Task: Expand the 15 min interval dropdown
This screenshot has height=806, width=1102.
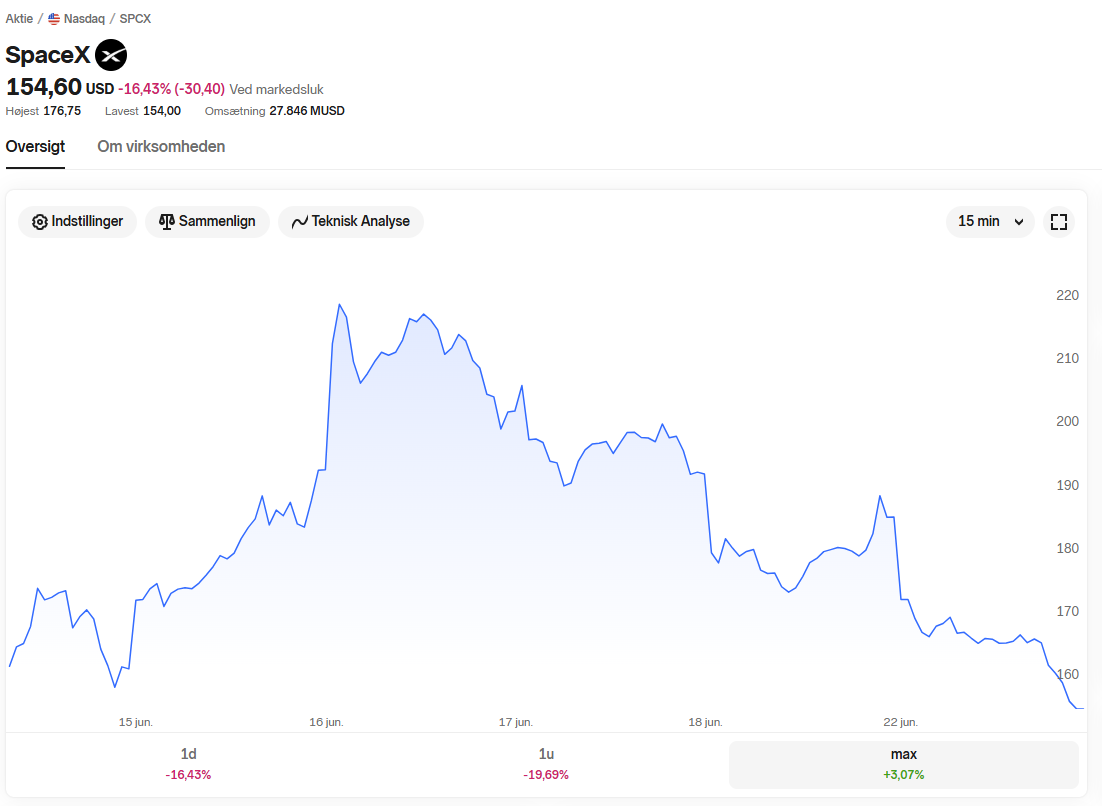Action: 990,222
